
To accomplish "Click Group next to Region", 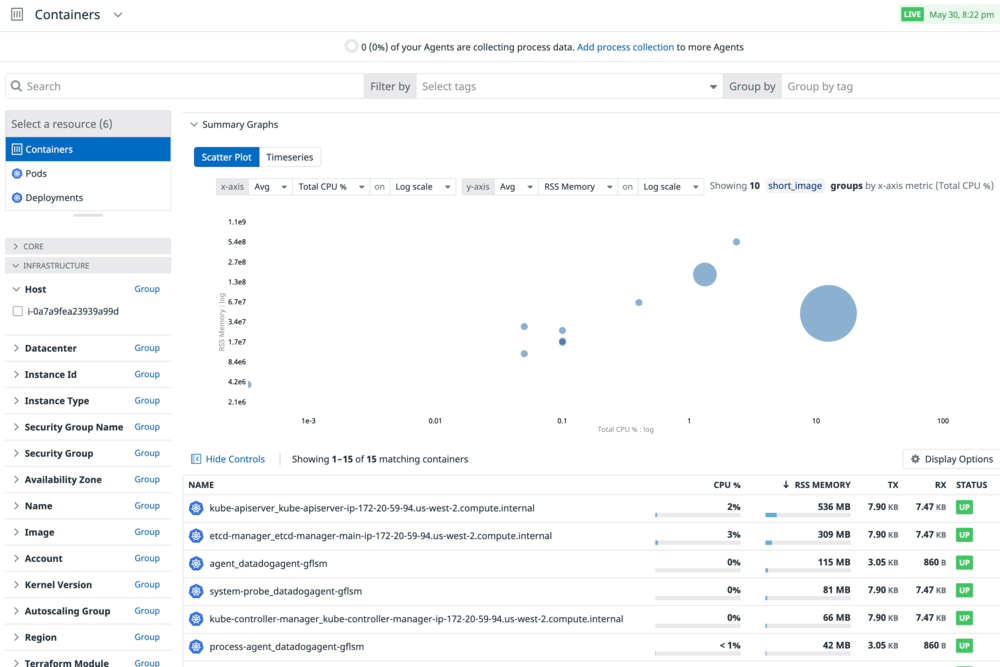I will pyautogui.click(x=147, y=636).
